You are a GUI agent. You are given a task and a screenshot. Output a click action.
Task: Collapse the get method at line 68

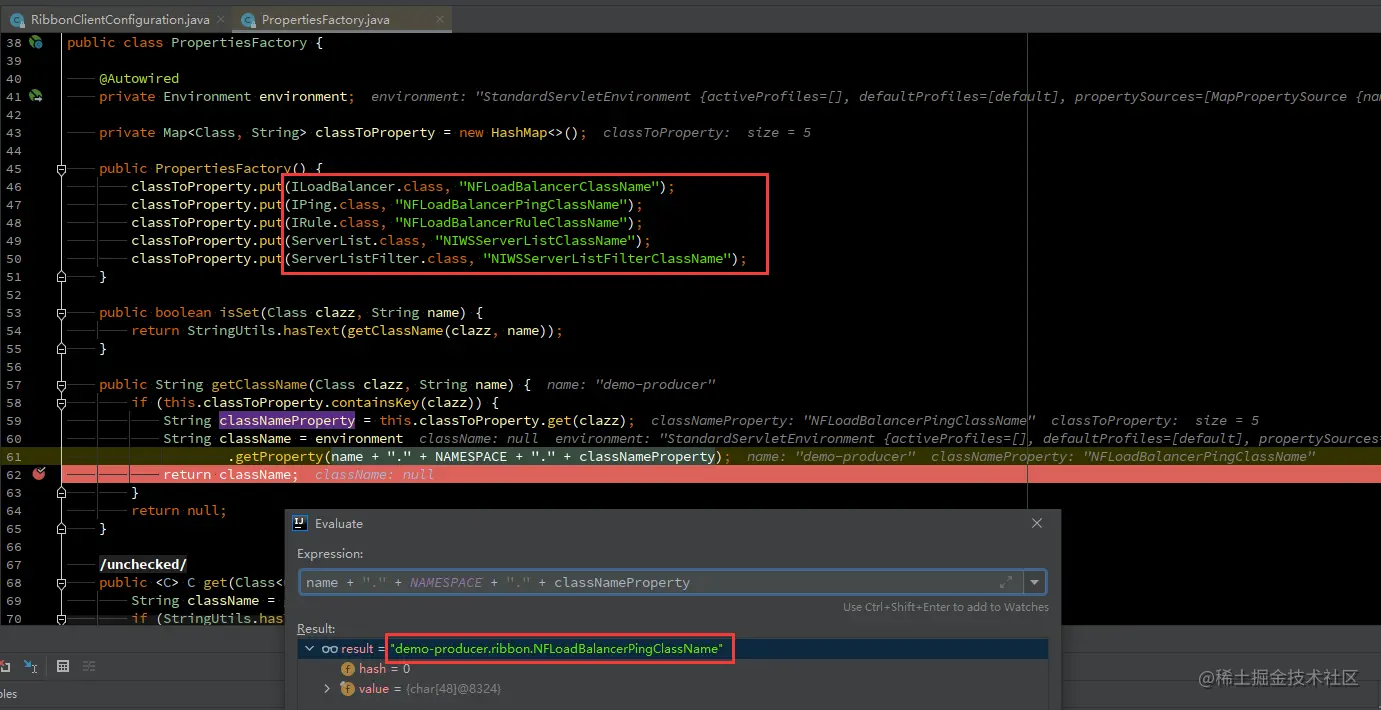point(61,583)
